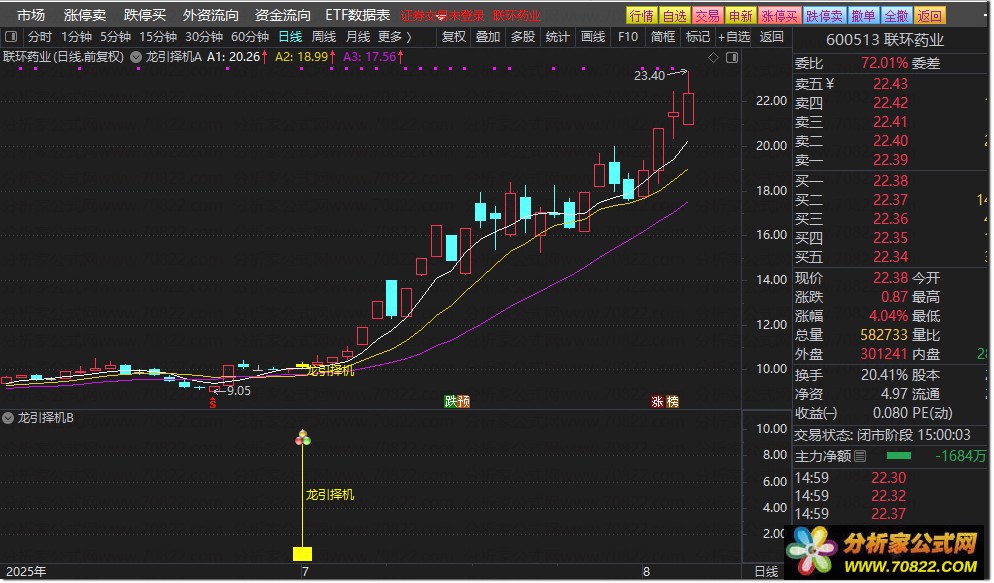Click the 证券交易未登录 status text
The width and height of the screenshot is (994, 583).
pyautogui.click(x=442, y=16)
